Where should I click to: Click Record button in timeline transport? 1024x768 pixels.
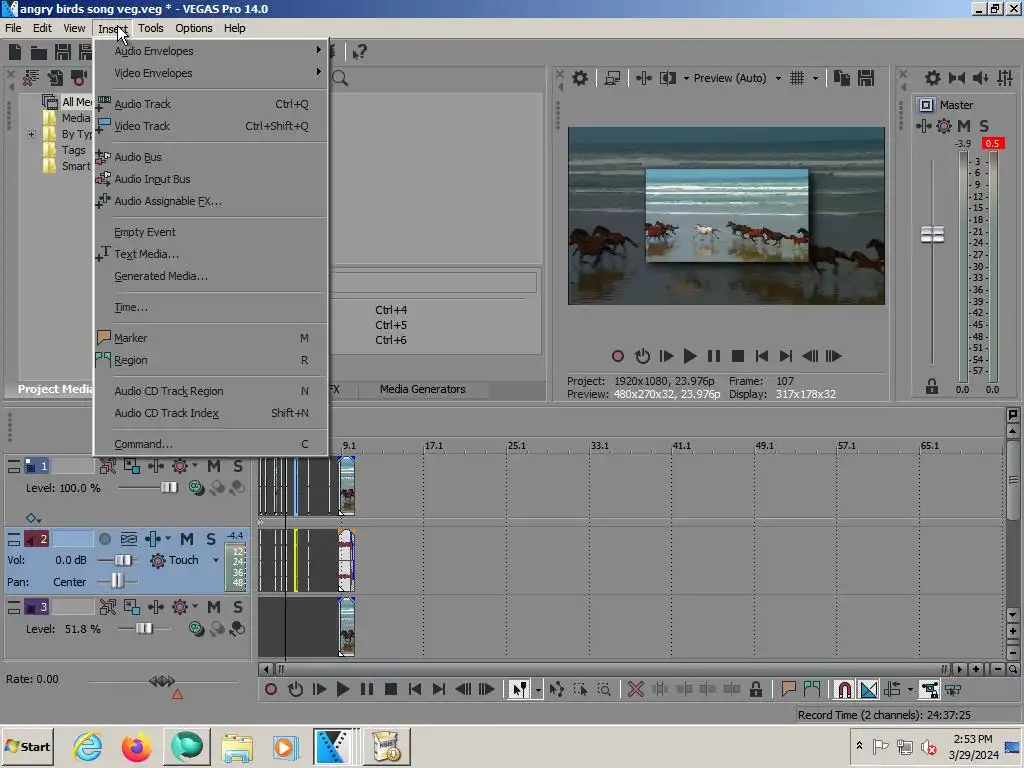tap(270, 690)
